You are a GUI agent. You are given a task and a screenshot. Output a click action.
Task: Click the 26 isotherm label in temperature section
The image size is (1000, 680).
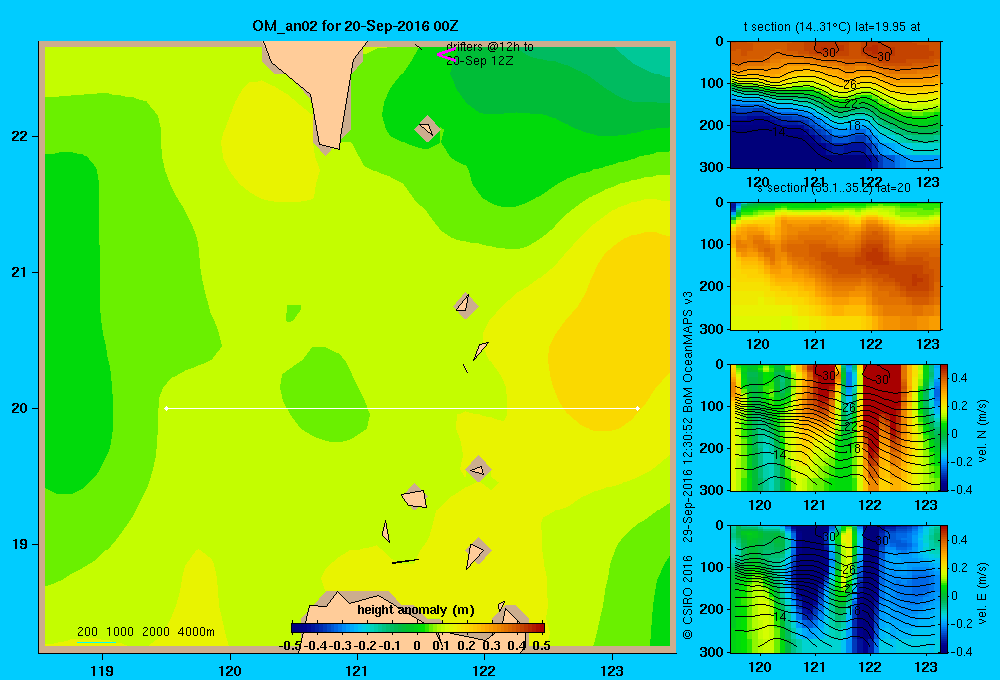click(849, 85)
